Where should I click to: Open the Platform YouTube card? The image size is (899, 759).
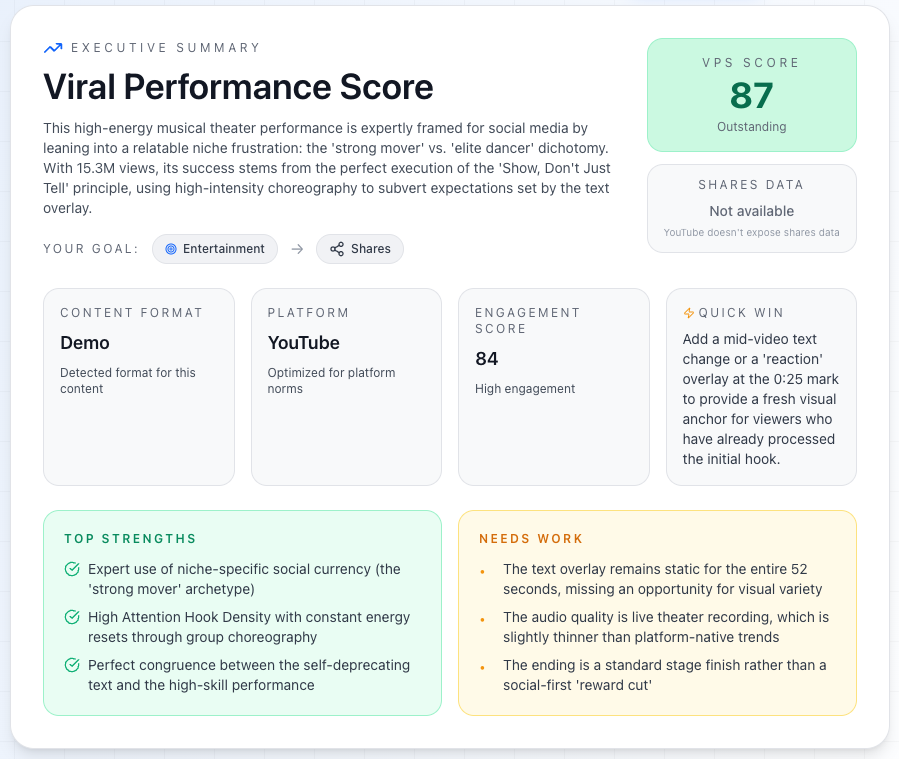coord(346,387)
